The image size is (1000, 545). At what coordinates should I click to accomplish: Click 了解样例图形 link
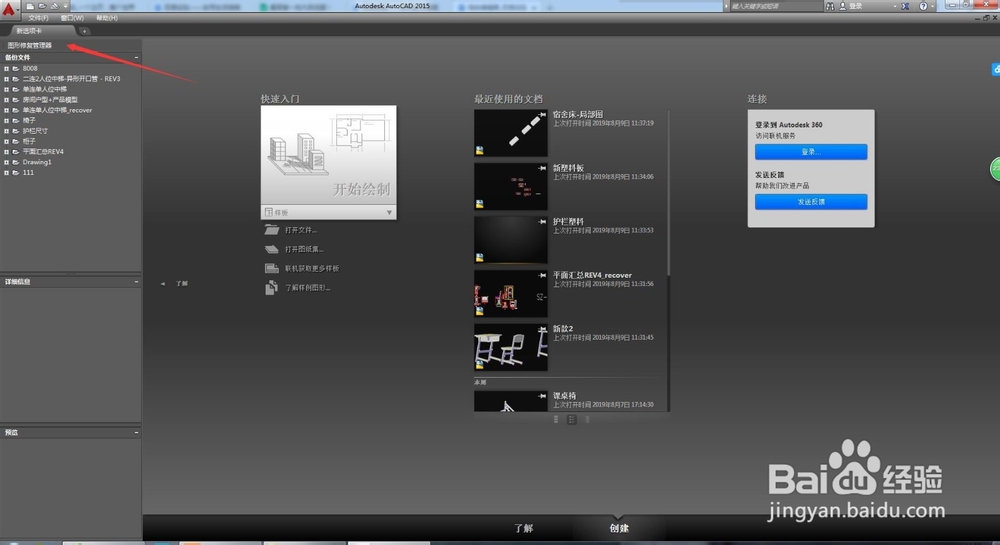pos(307,288)
